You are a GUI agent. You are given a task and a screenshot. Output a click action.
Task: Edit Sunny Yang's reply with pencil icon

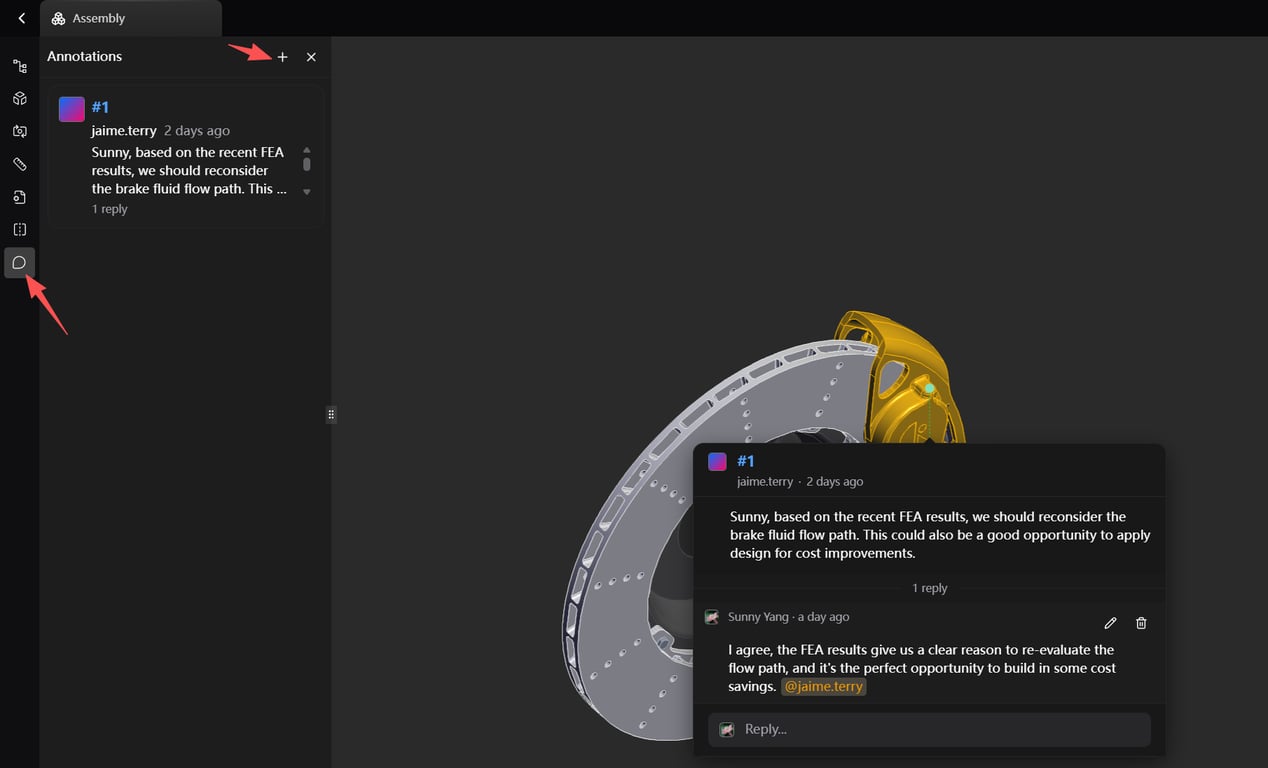[1110, 623]
